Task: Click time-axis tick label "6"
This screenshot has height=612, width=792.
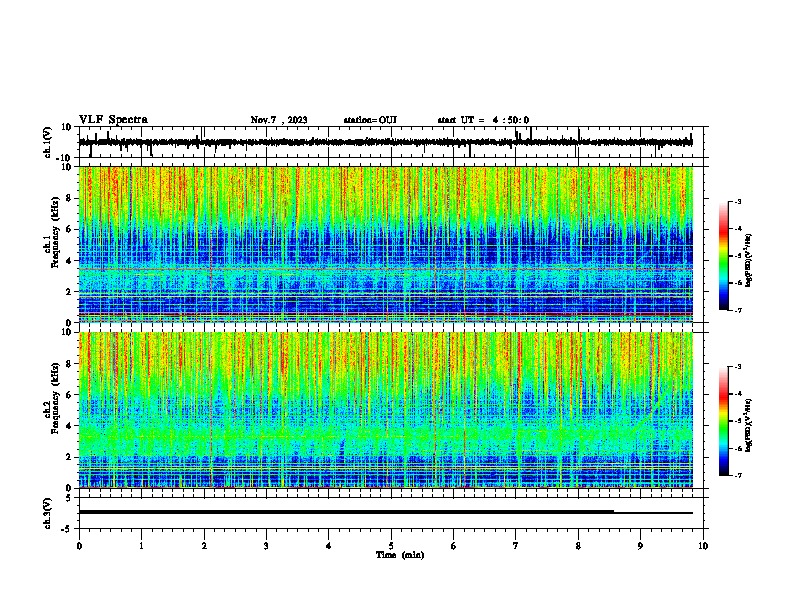Action: tap(454, 546)
